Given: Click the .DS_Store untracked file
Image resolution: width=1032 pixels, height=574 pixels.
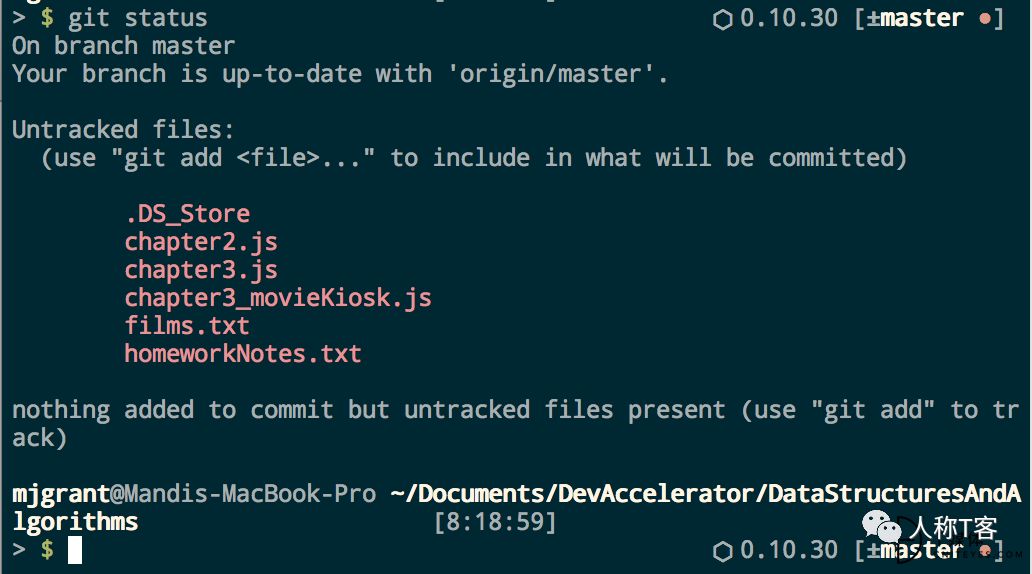Looking at the screenshot, I should 187,213.
